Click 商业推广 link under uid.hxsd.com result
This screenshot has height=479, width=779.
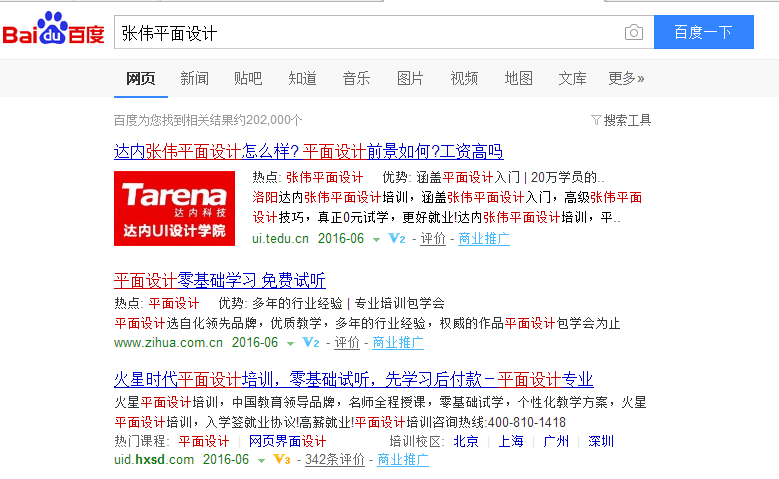coord(402,459)
